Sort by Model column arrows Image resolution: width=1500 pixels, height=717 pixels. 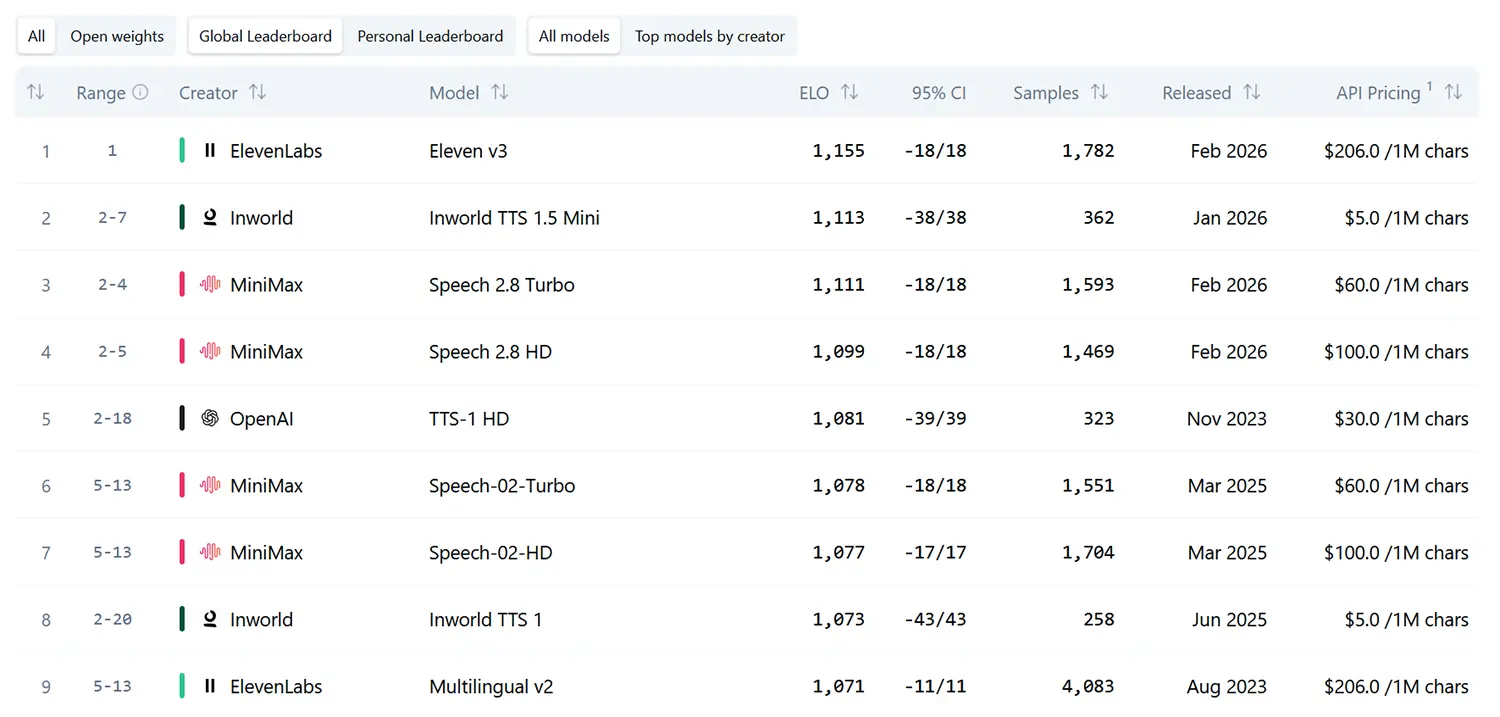pos(500,93)
